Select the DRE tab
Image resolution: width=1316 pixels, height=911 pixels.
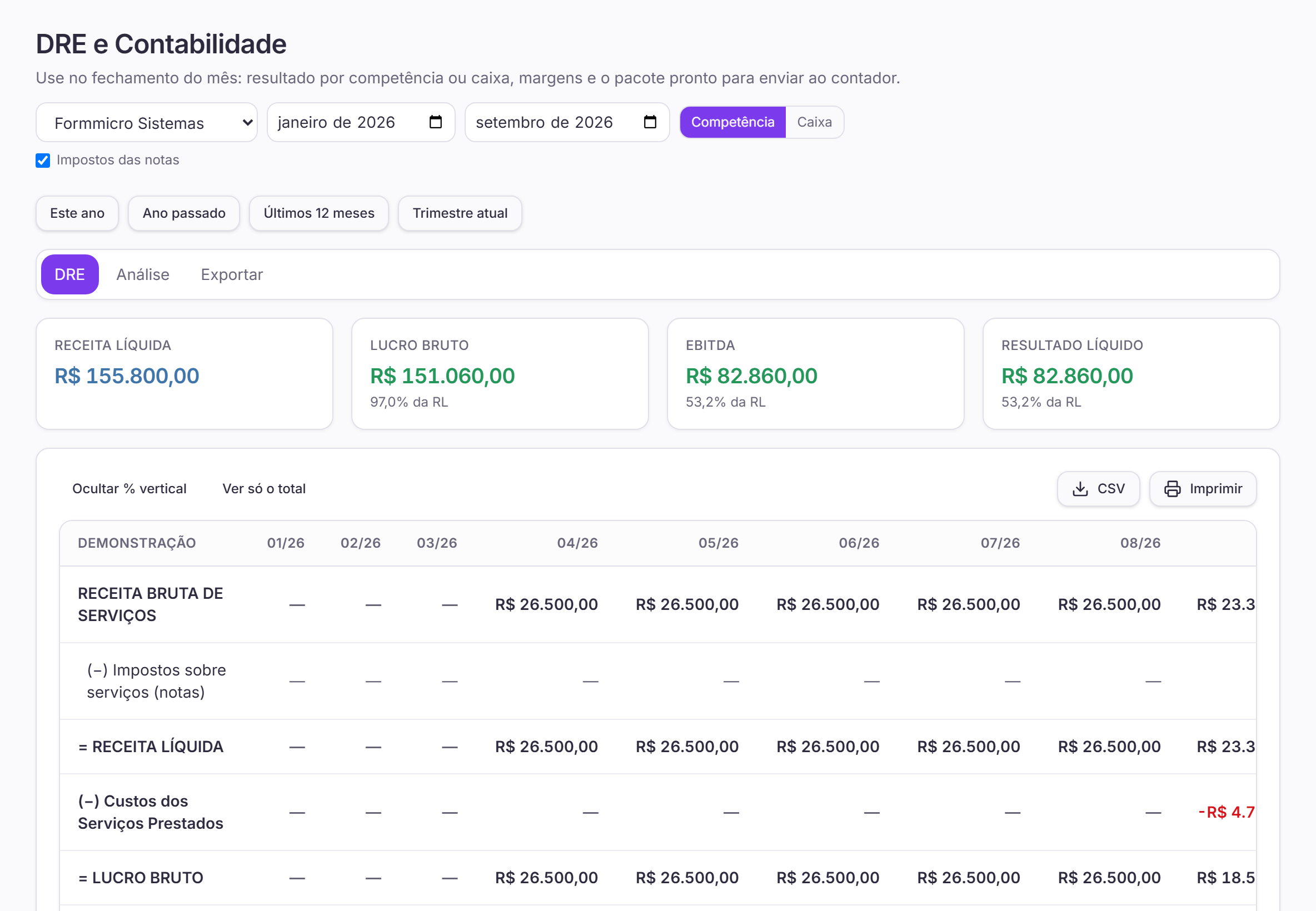pos(69,274)
